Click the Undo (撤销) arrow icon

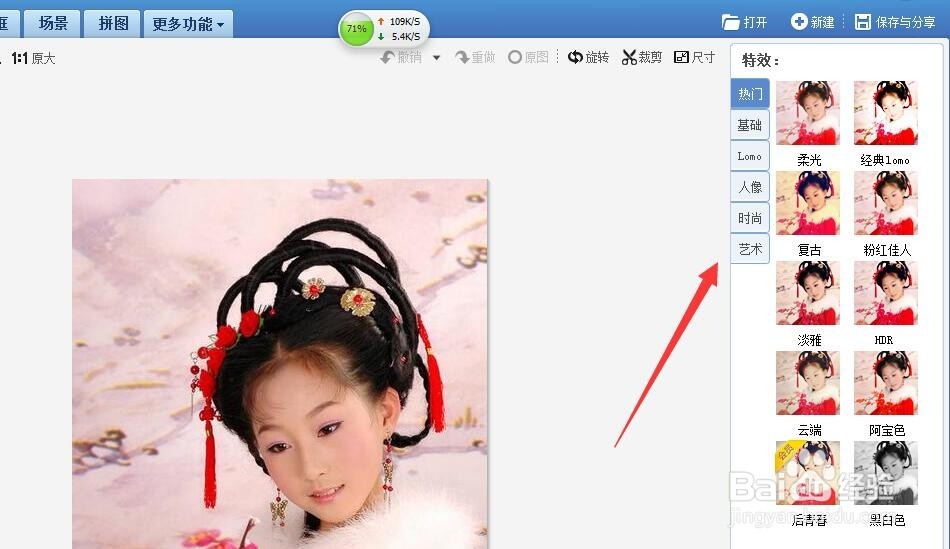pyautogui.click(x=387, y=58)
